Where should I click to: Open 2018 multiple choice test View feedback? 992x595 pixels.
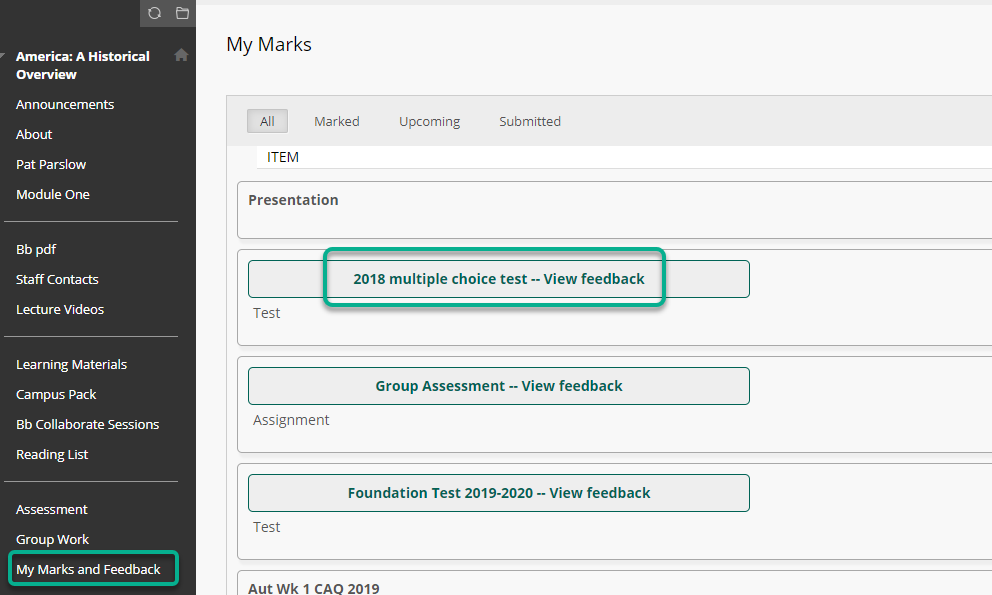(499, 279)
